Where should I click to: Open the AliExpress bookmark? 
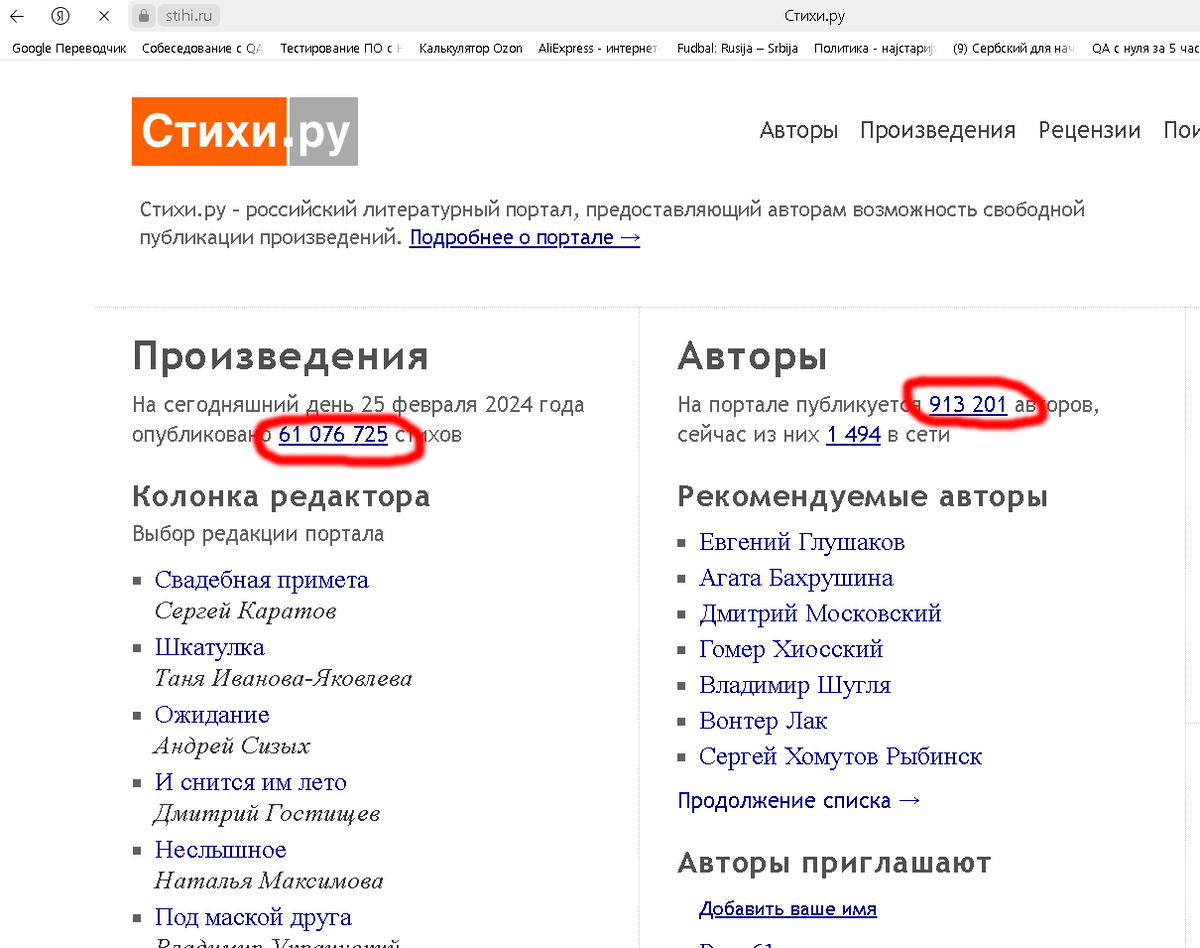tap(595, 47)
